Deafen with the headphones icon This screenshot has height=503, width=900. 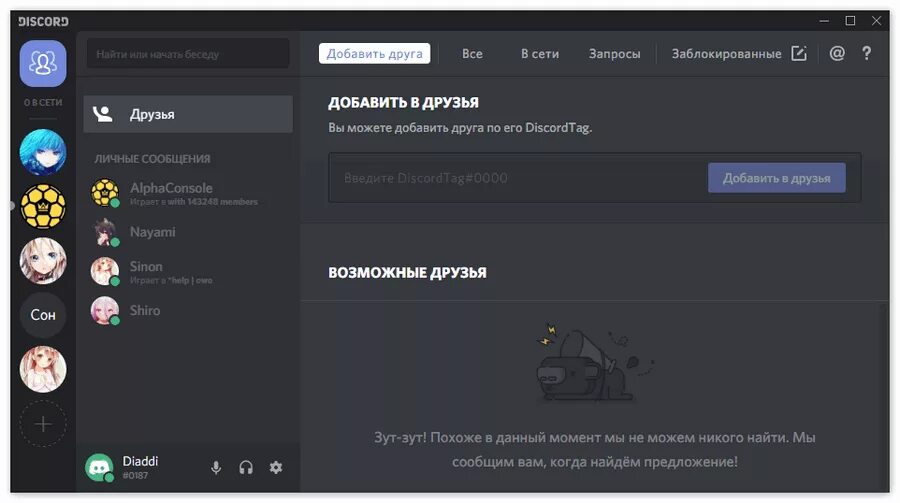point(246,467)
